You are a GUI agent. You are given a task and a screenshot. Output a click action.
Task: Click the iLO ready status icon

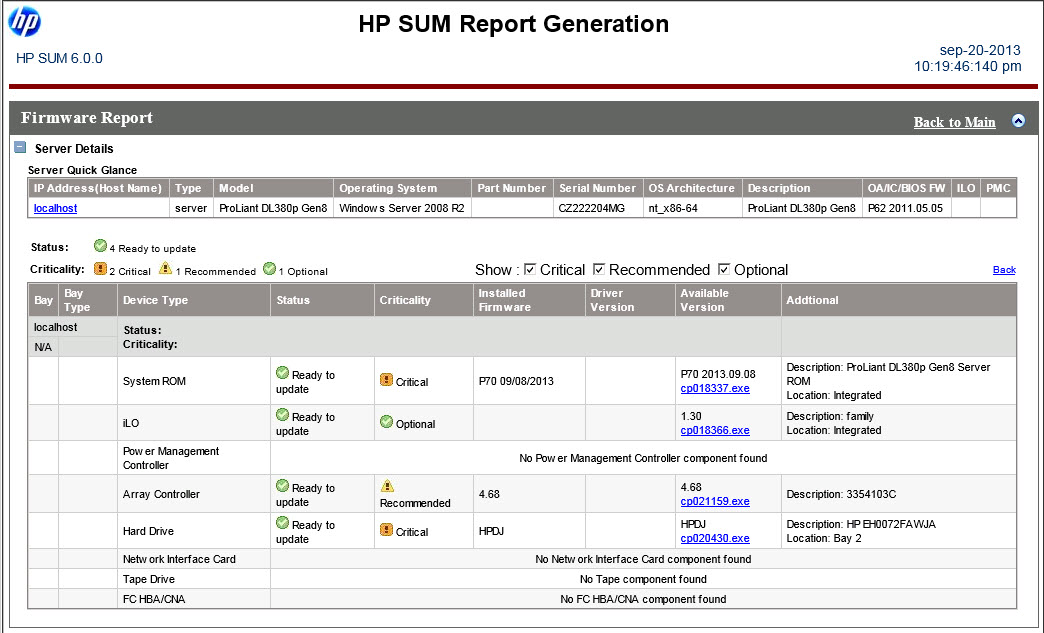pyautogui.click(x=282, y=415)
